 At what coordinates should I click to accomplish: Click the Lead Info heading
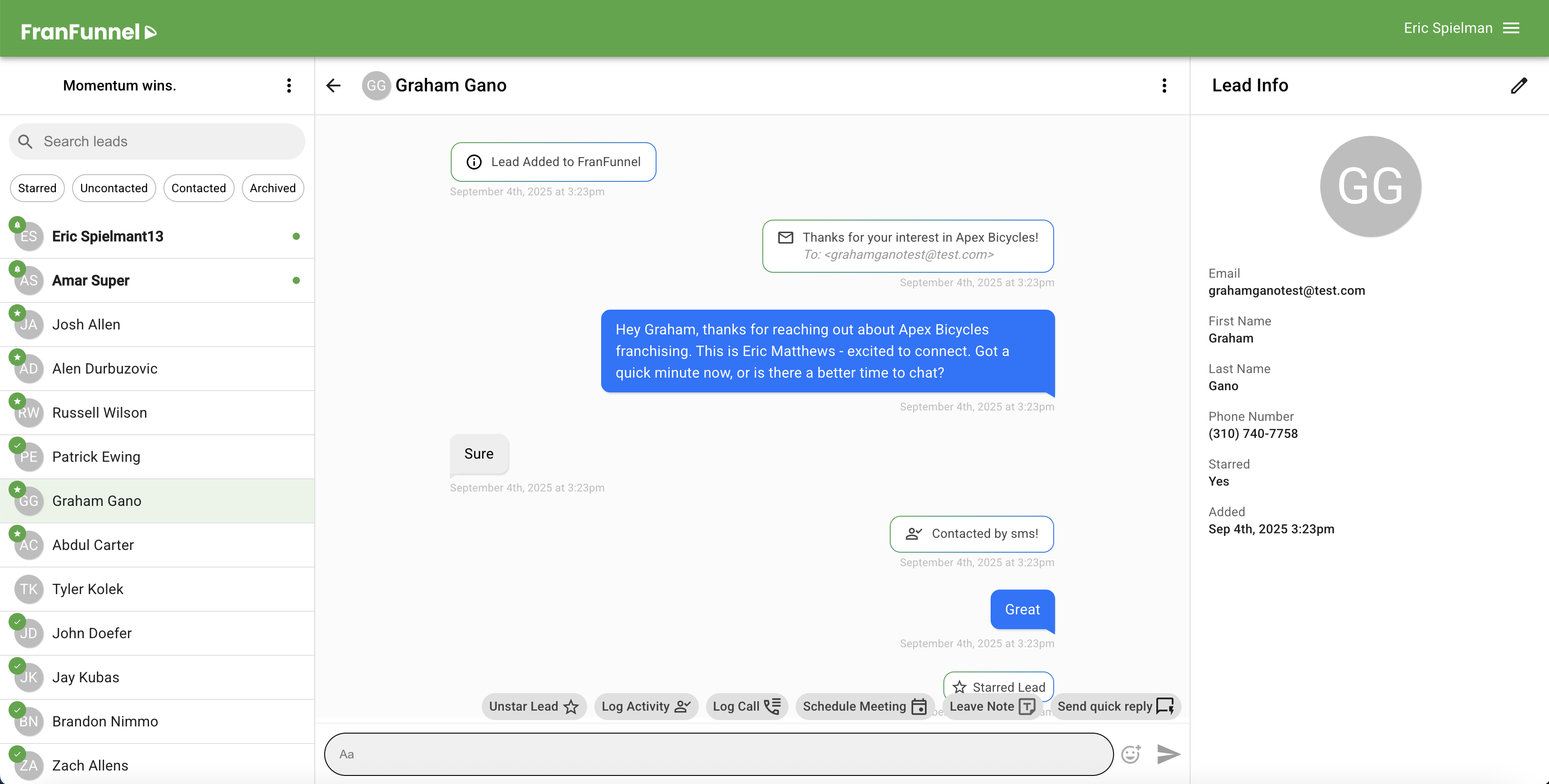[x=1250, y=86]
